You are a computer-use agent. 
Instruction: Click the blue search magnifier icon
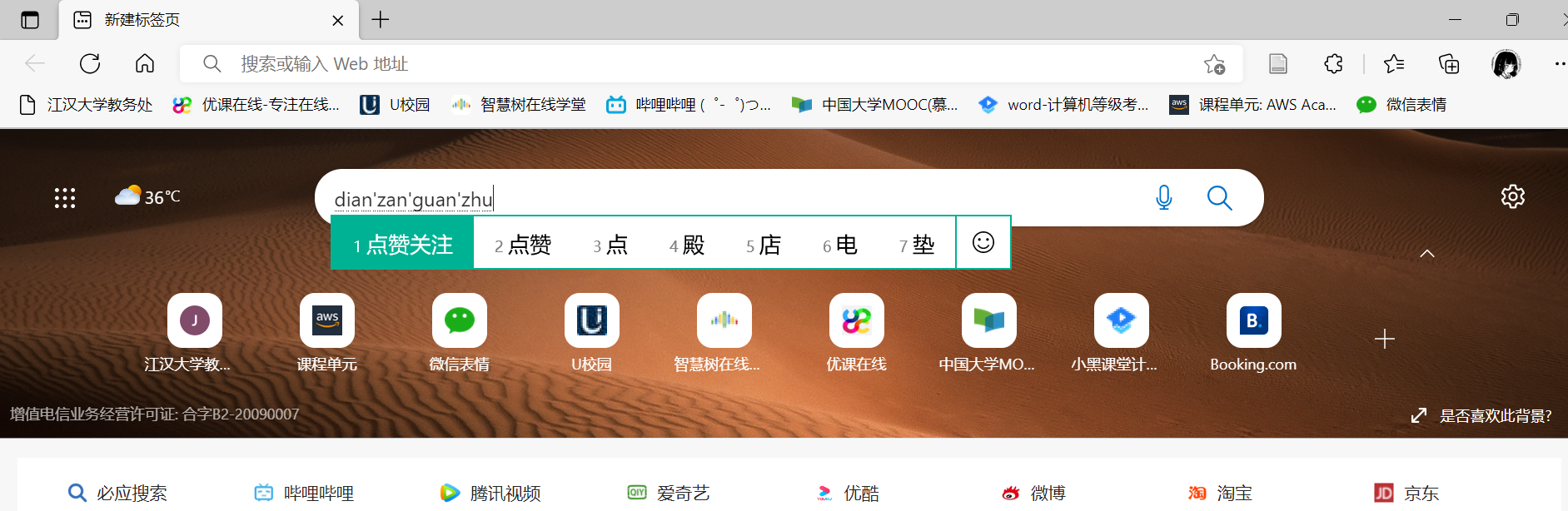(1219, 197)
